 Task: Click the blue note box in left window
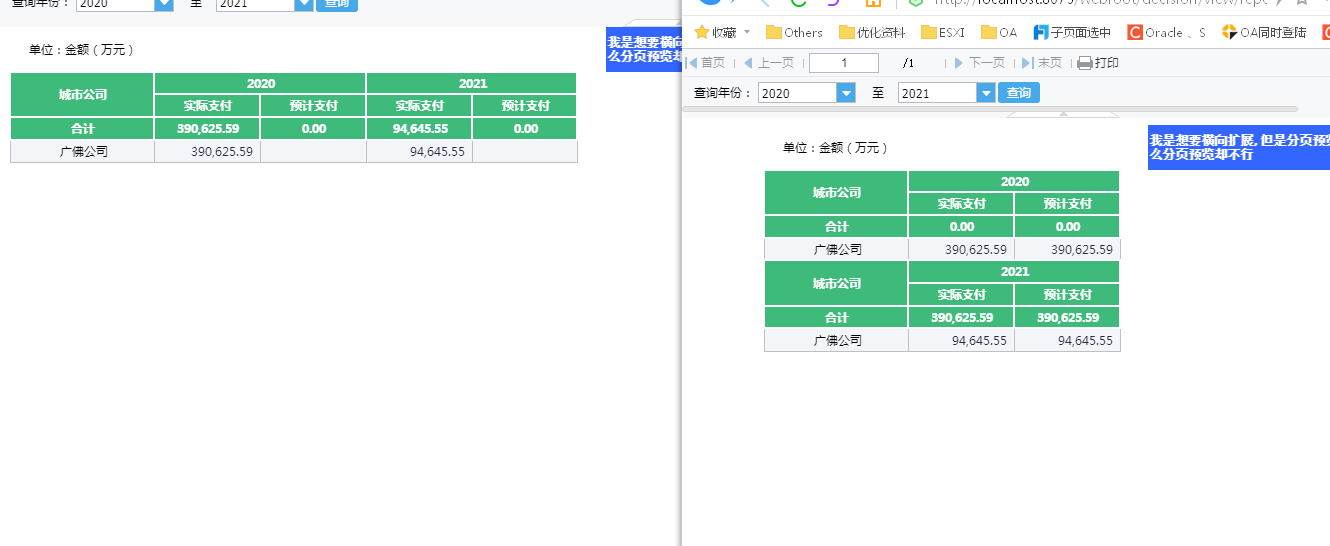pos(643,50)
